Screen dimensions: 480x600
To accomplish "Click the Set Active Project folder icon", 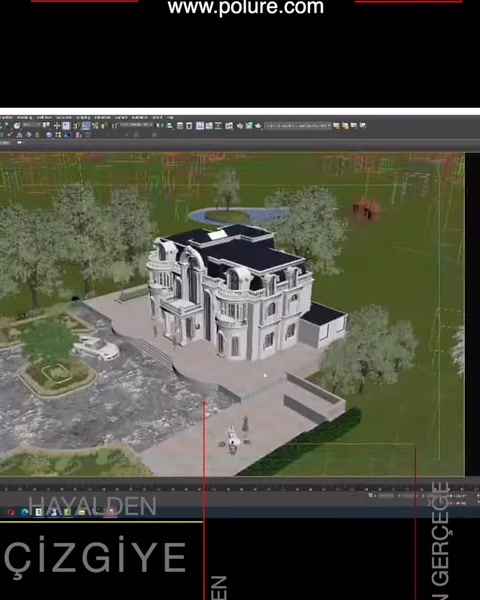I will [x=336, y=126].
